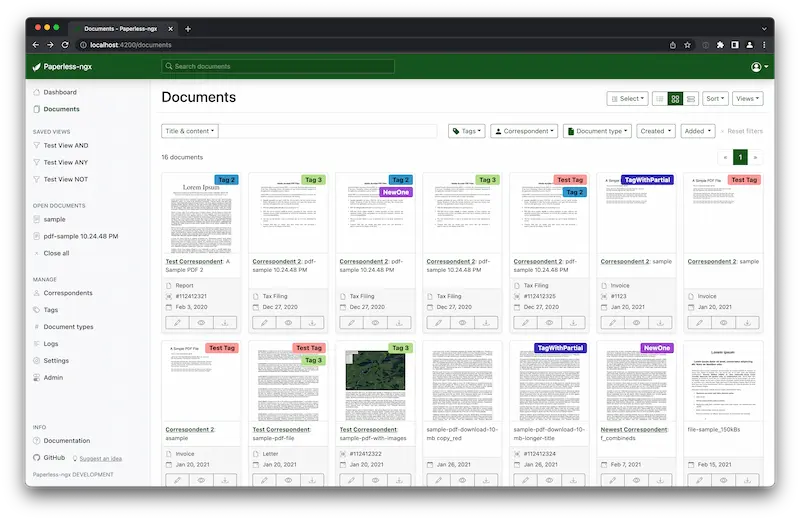The image size is (800, 520).
Task: Preview the TagWithPartial sample invoice #1123
Action: (x=636, y=323)
